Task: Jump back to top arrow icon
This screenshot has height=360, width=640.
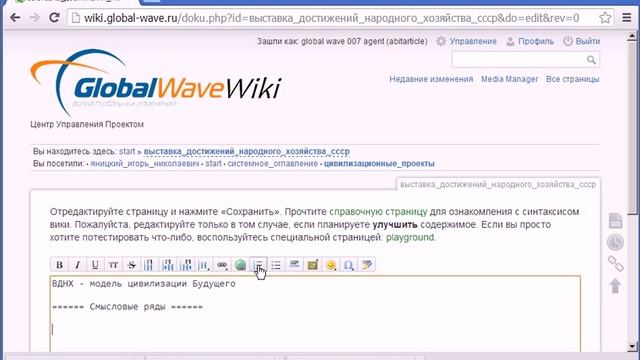Action: tap(615, 286)
